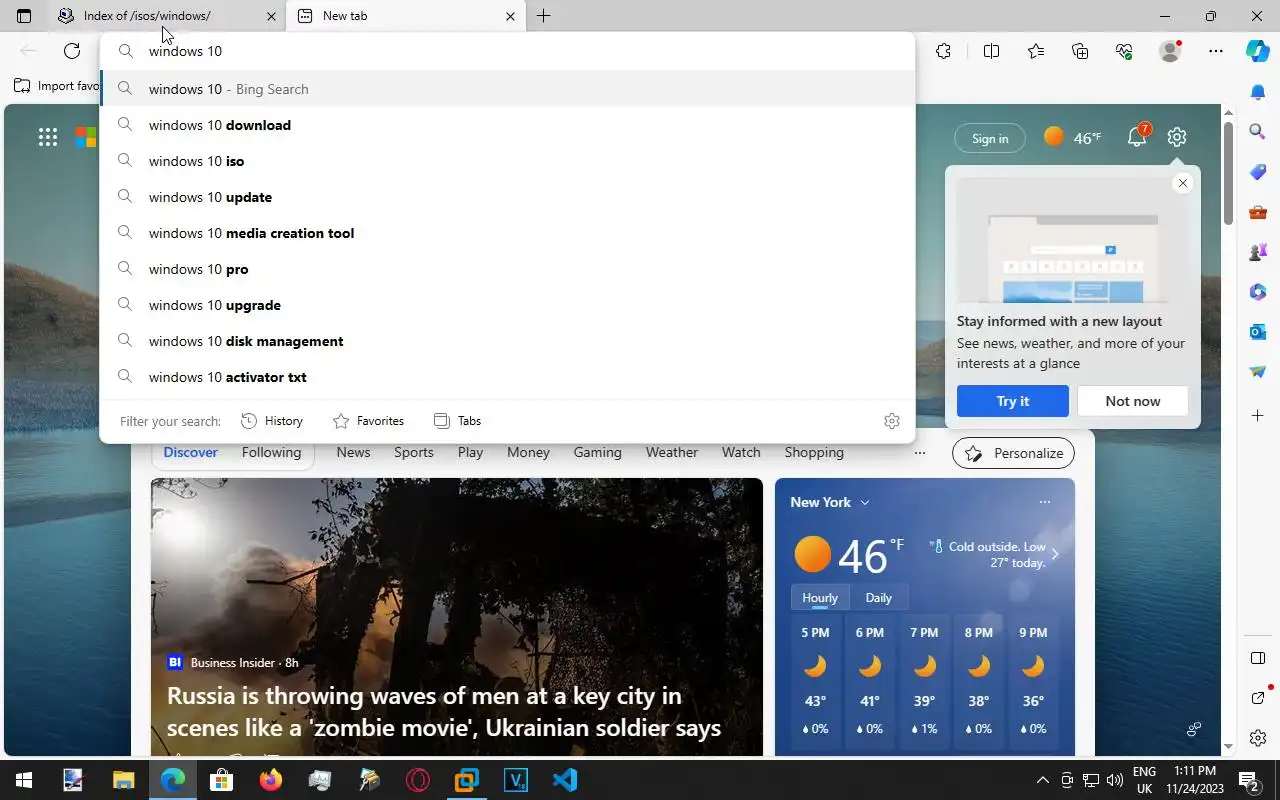
Task: Switch to the Discover feed tab
Action: pyautogui.click(x=190, y=452)
